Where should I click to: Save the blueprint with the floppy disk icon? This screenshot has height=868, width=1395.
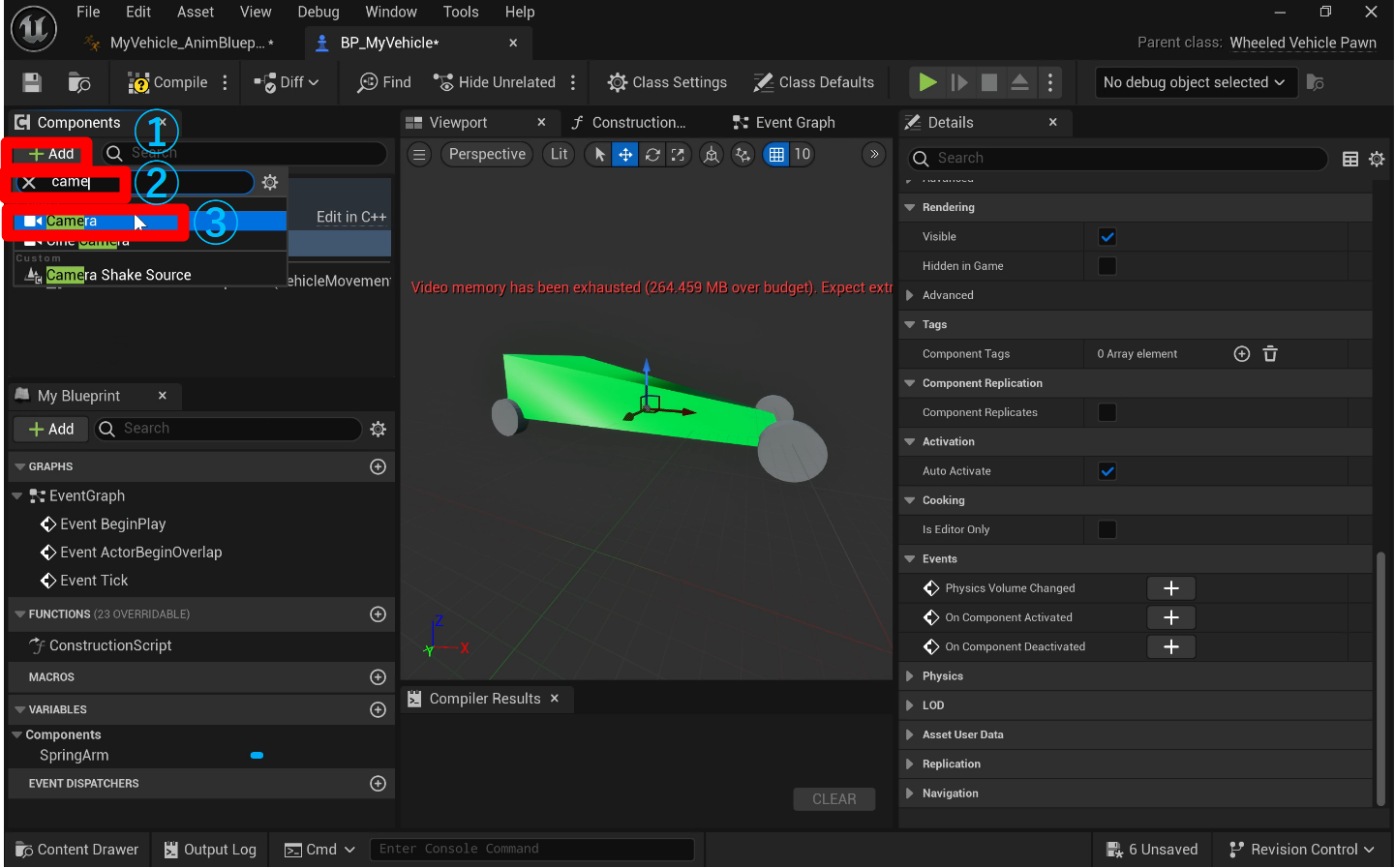pyautogui.click(x=32, y=82)
